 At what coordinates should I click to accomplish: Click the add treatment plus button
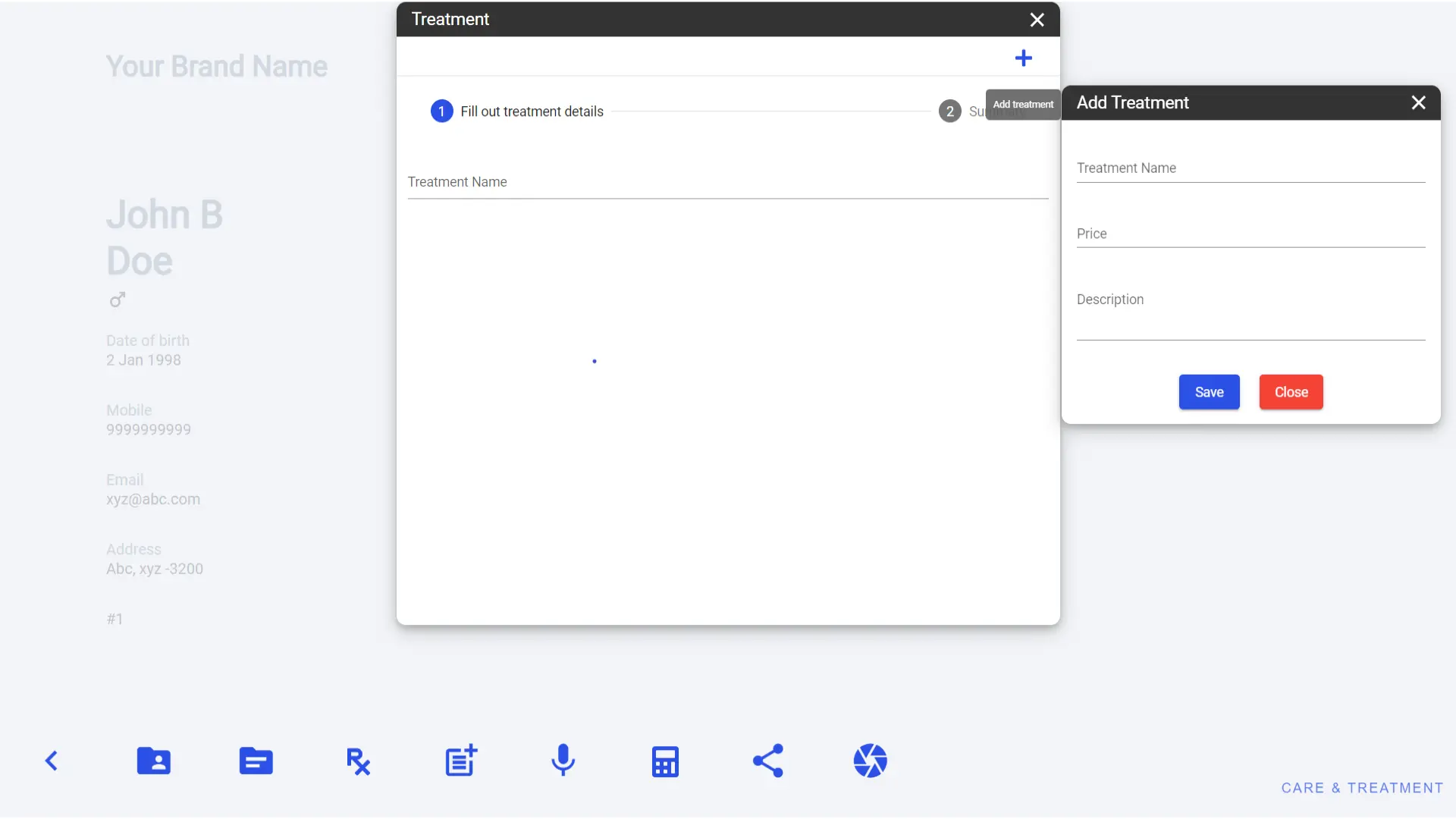pos(1024,57)
